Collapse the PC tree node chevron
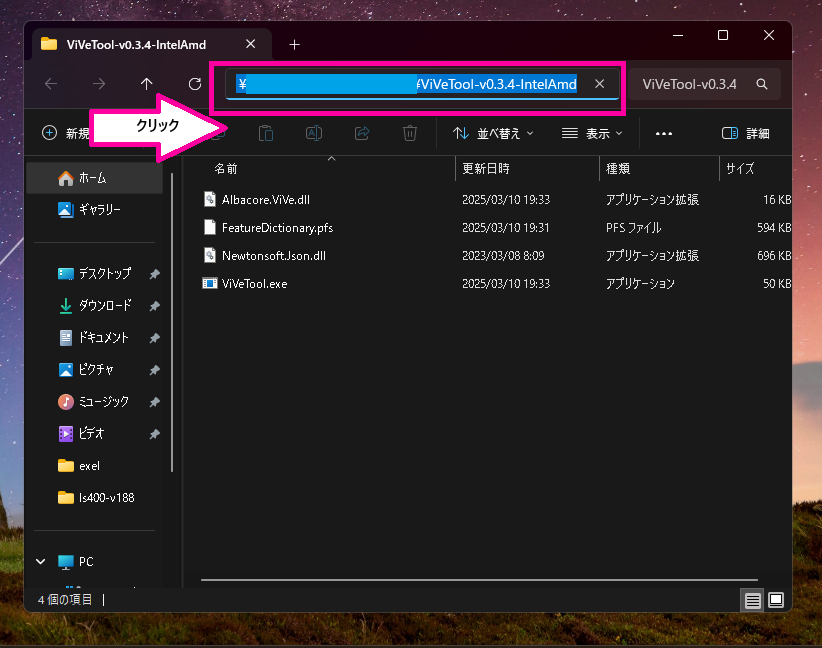The width and height of the screenshot is (822, 648). [41, 561]
